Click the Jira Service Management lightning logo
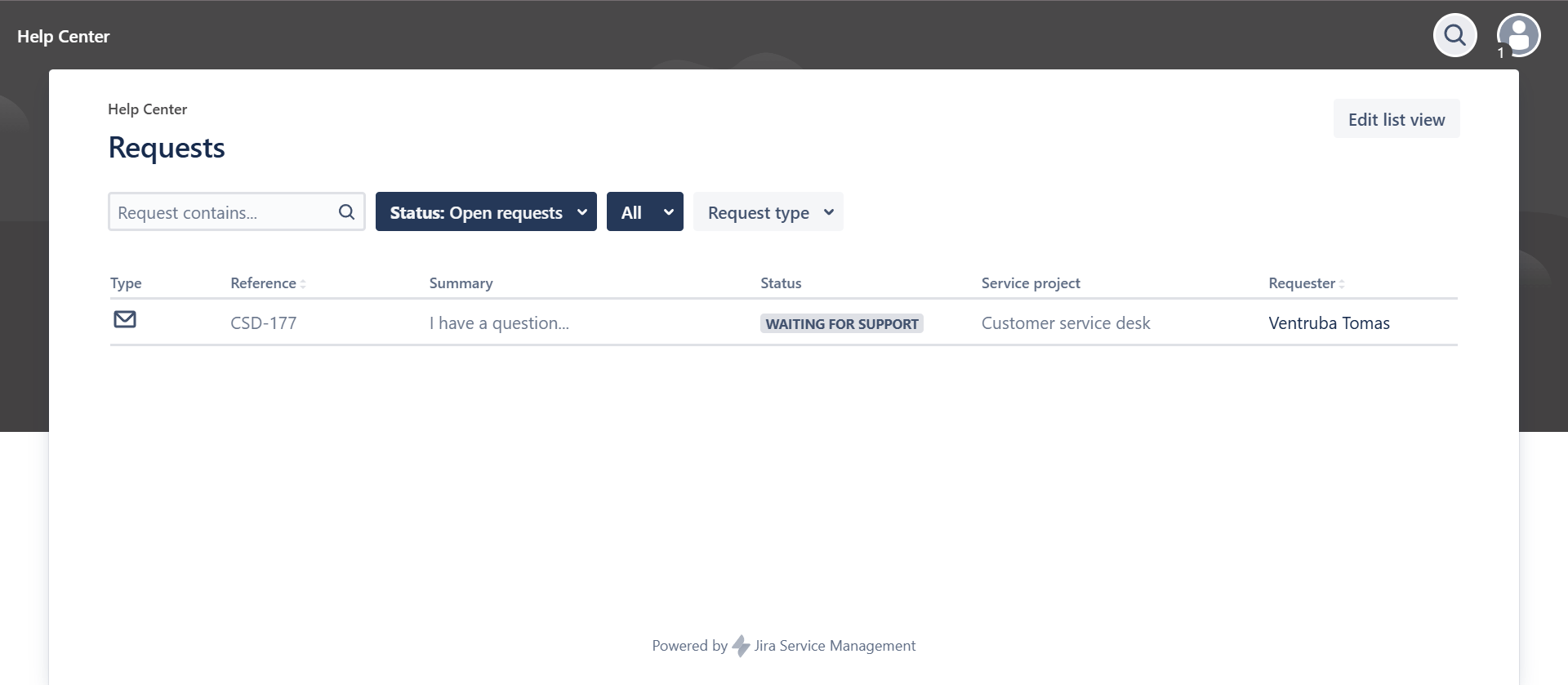This screenshot has width=1568, height=685. click(741, 646)
